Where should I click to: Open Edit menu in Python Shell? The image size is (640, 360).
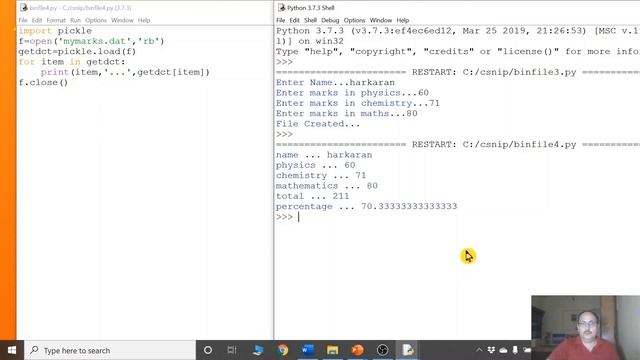point(294,20)
